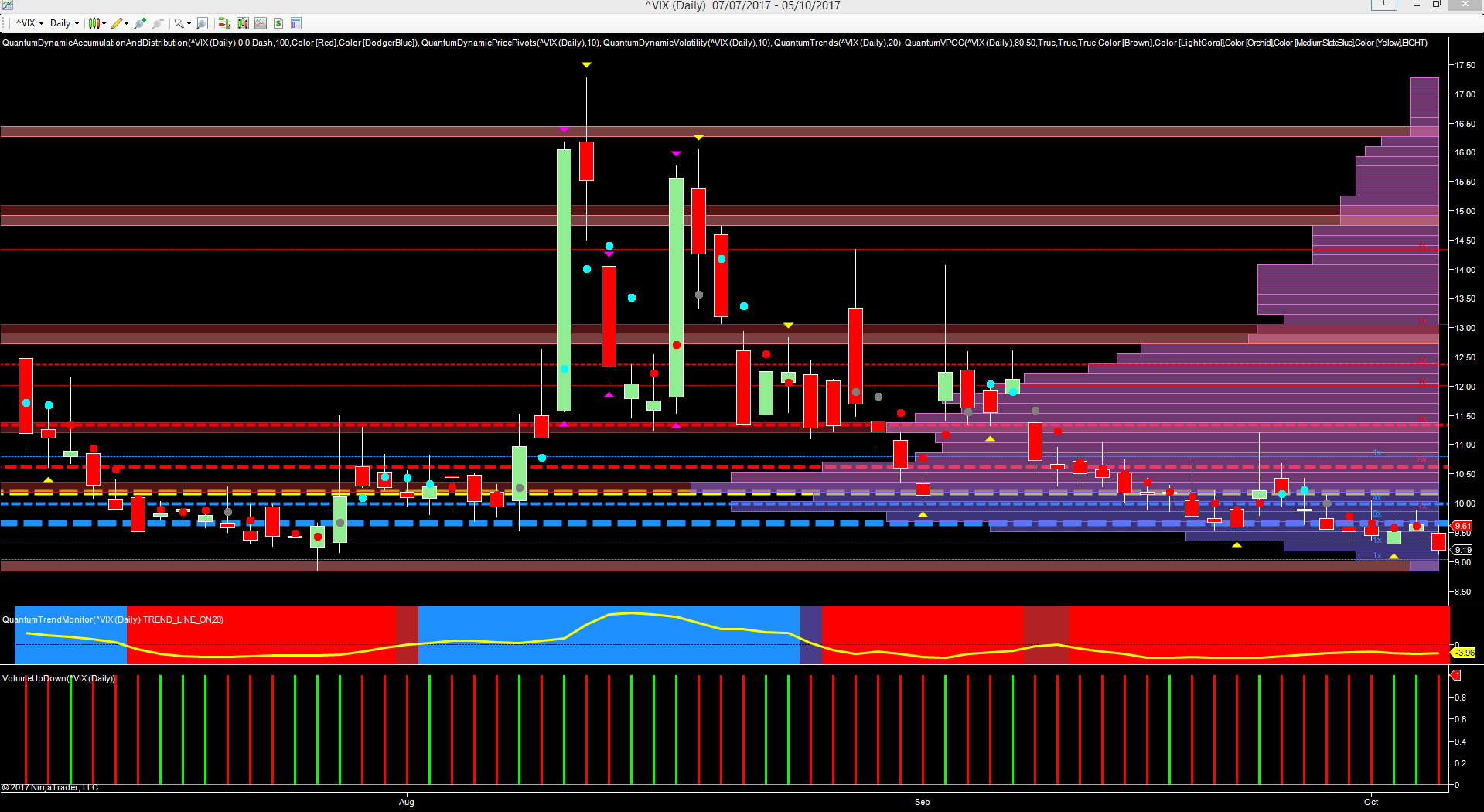Toggle the chart trader icon

tap(224, 23)
